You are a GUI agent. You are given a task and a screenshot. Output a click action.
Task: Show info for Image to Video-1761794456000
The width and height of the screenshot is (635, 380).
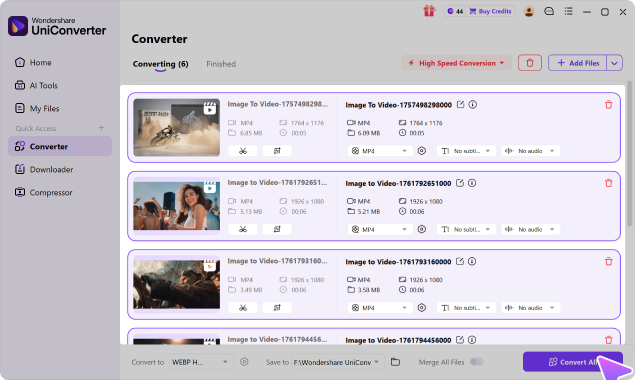(x=472, y=340)
